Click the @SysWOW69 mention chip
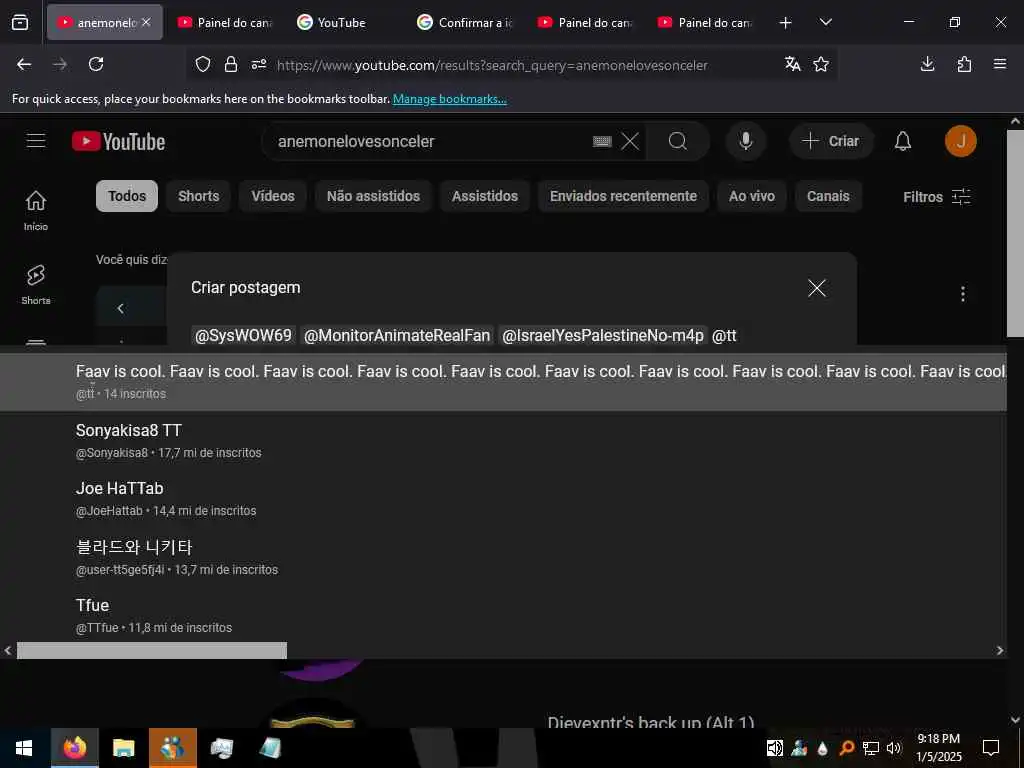Screen dimensions: 1024x768 click(244, 336)
